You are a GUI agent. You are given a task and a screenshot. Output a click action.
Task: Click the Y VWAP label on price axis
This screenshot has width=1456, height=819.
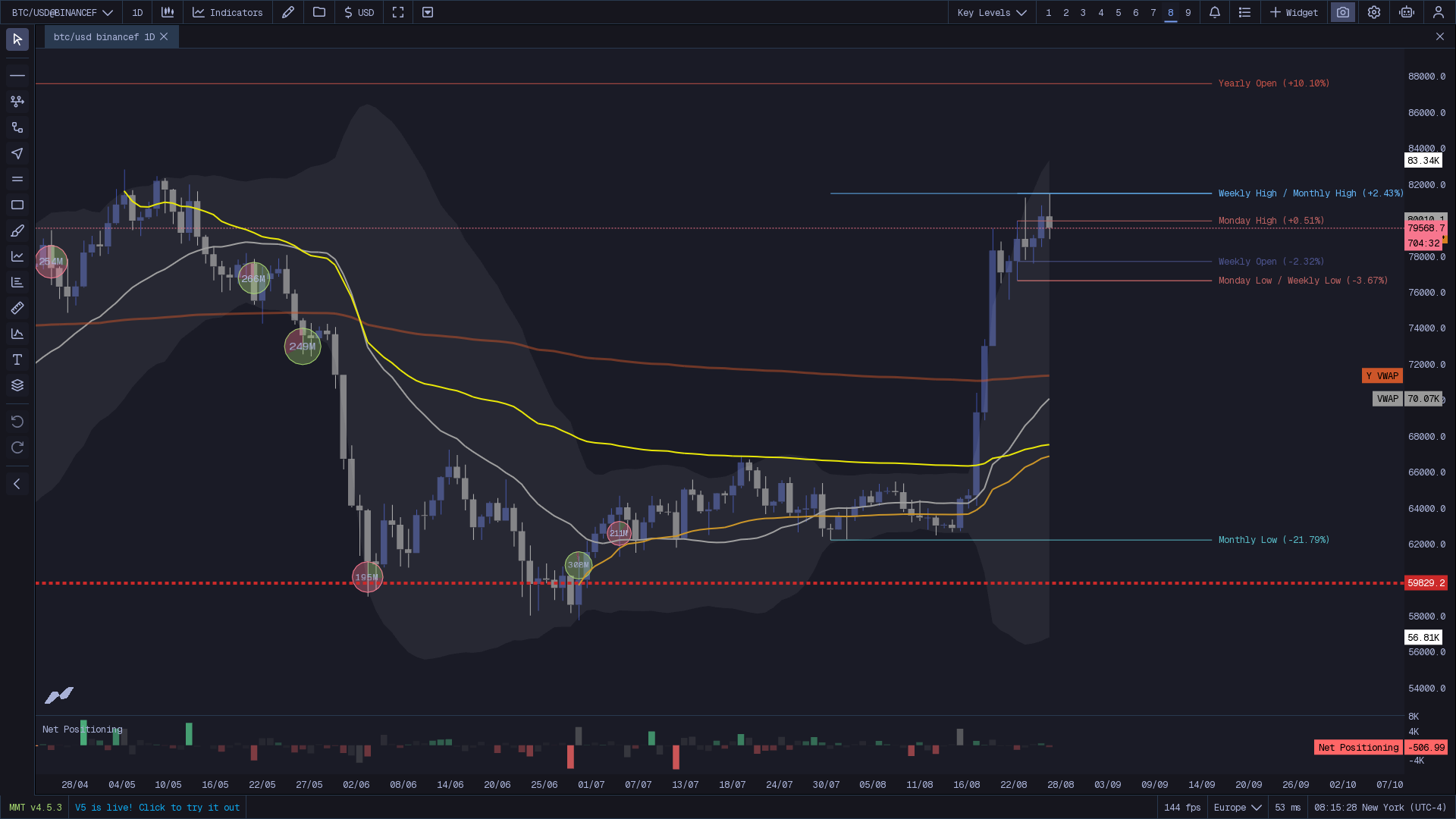pyautogui.click(x=1382, y=375)
